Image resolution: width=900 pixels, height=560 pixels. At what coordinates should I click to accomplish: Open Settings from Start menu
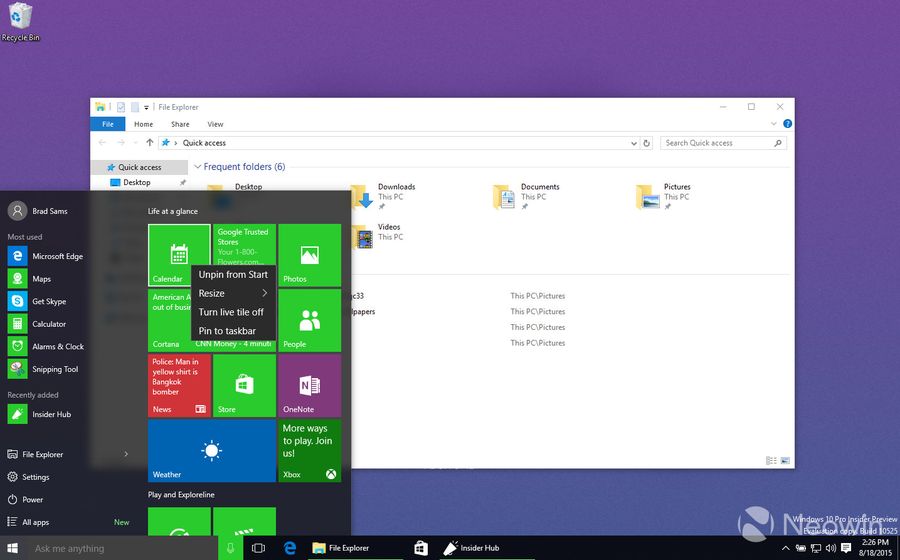pos(29,477)
